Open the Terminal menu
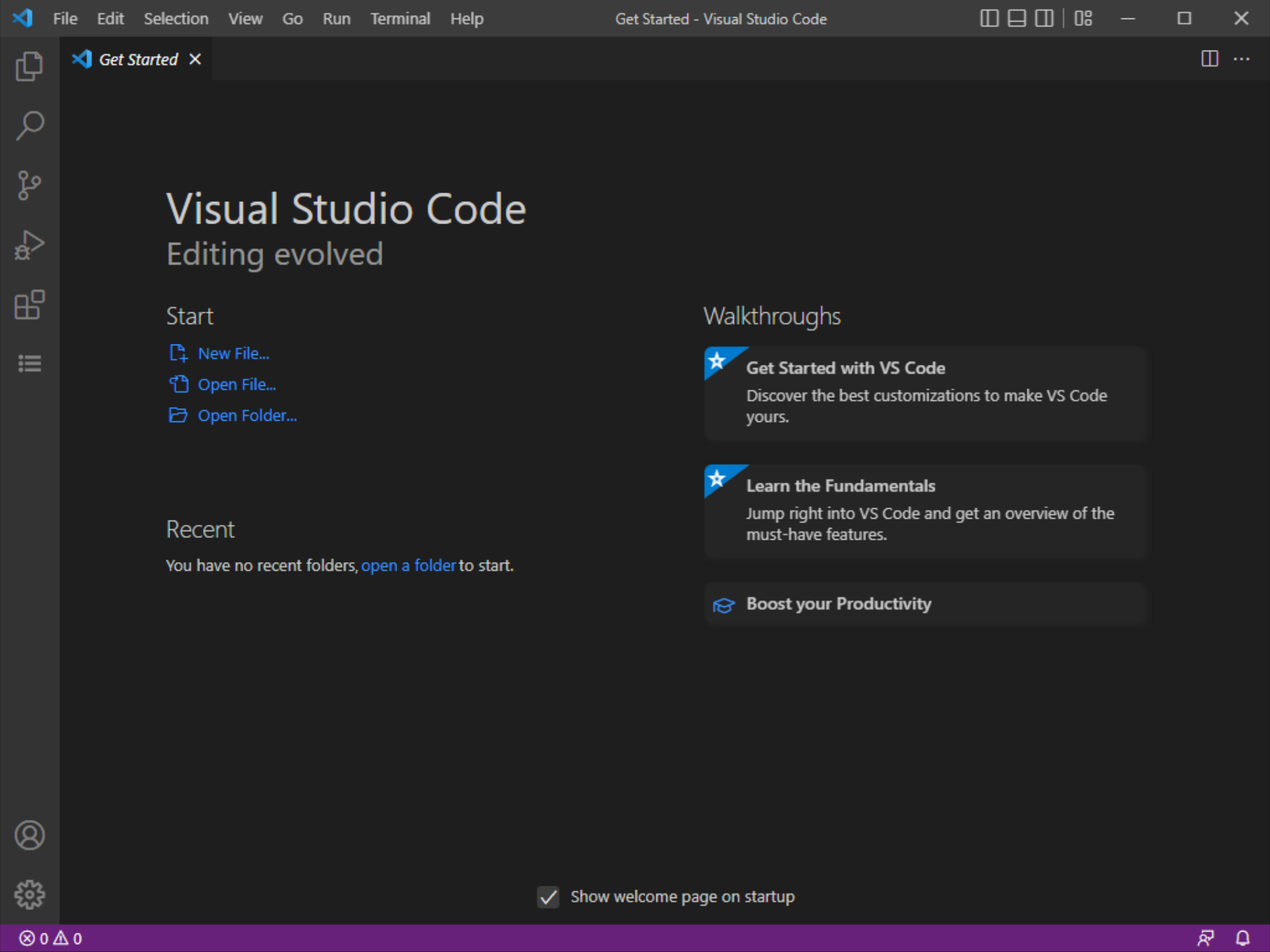 [400, 18]
